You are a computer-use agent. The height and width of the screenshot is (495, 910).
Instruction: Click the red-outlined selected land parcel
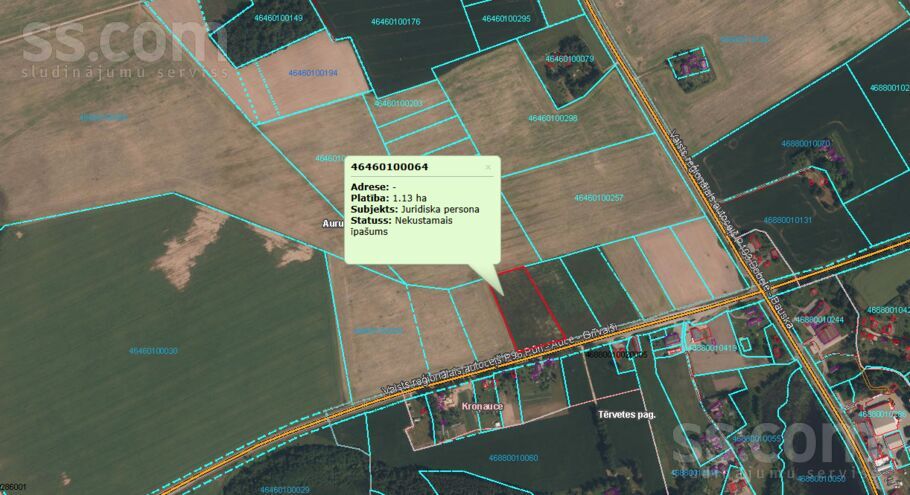[528, 308]
